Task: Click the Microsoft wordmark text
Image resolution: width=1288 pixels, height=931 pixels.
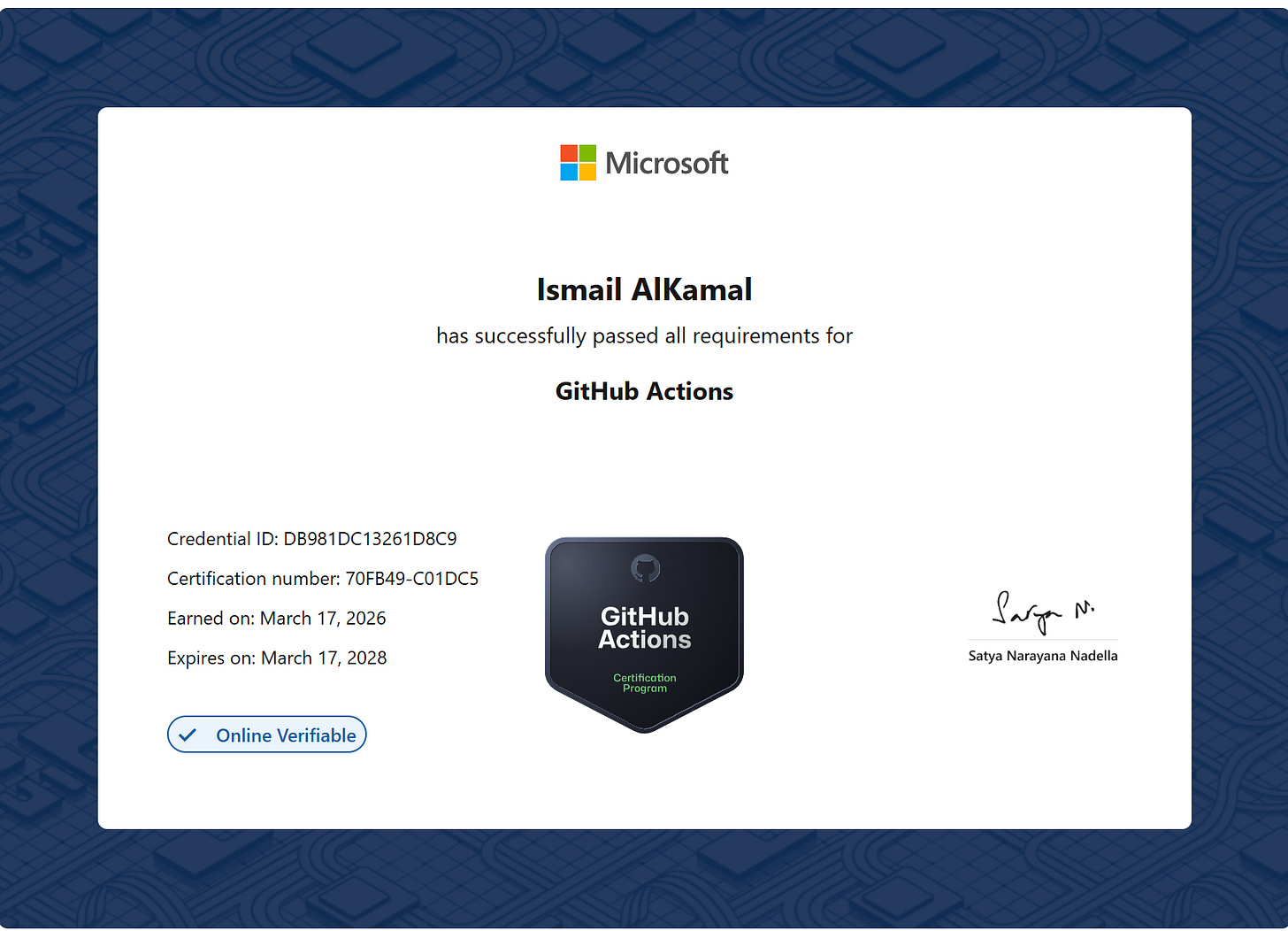Action: point(667,163)
